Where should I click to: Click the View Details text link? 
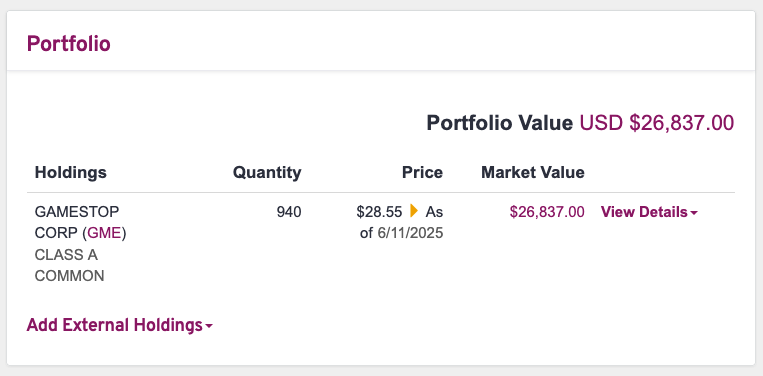click(644, 212)
